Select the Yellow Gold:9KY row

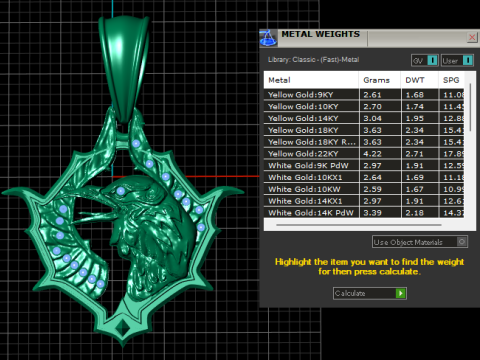[x=364, y=95]
